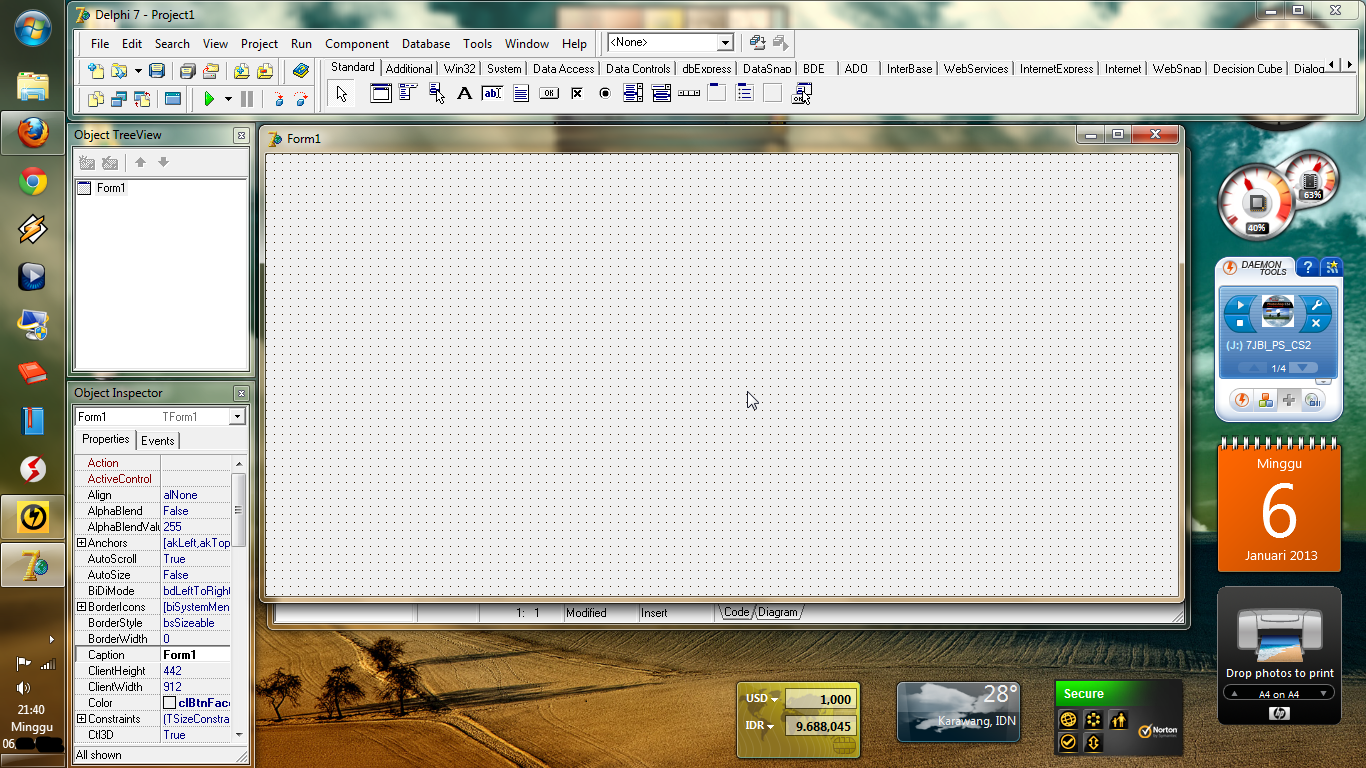The width and height of the screenshot is (1366, 768).
Task: Pick the Label component with letter A
Action: (x=464, y=94)
